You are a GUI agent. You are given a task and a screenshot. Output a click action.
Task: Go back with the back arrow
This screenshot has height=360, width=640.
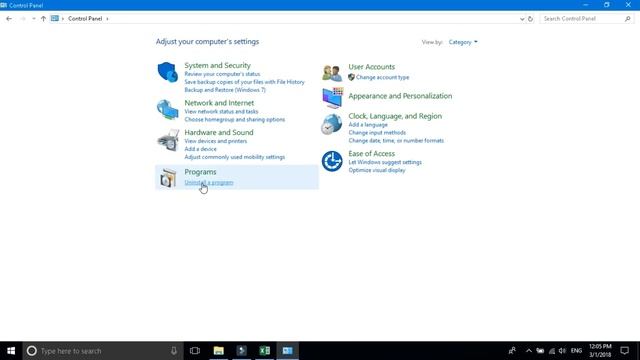coord(9,18)
